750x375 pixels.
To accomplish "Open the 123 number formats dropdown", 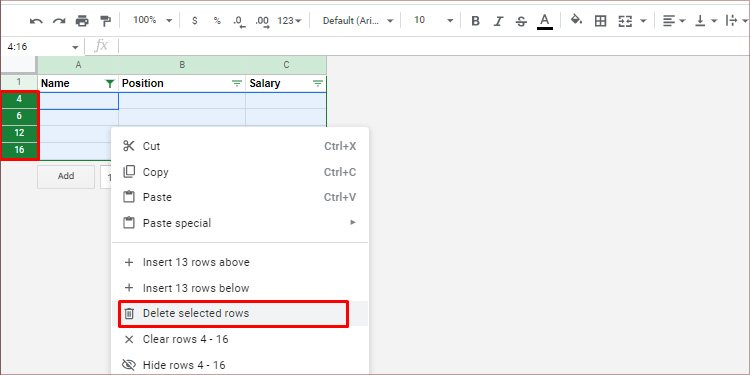I will coord(289,21).
